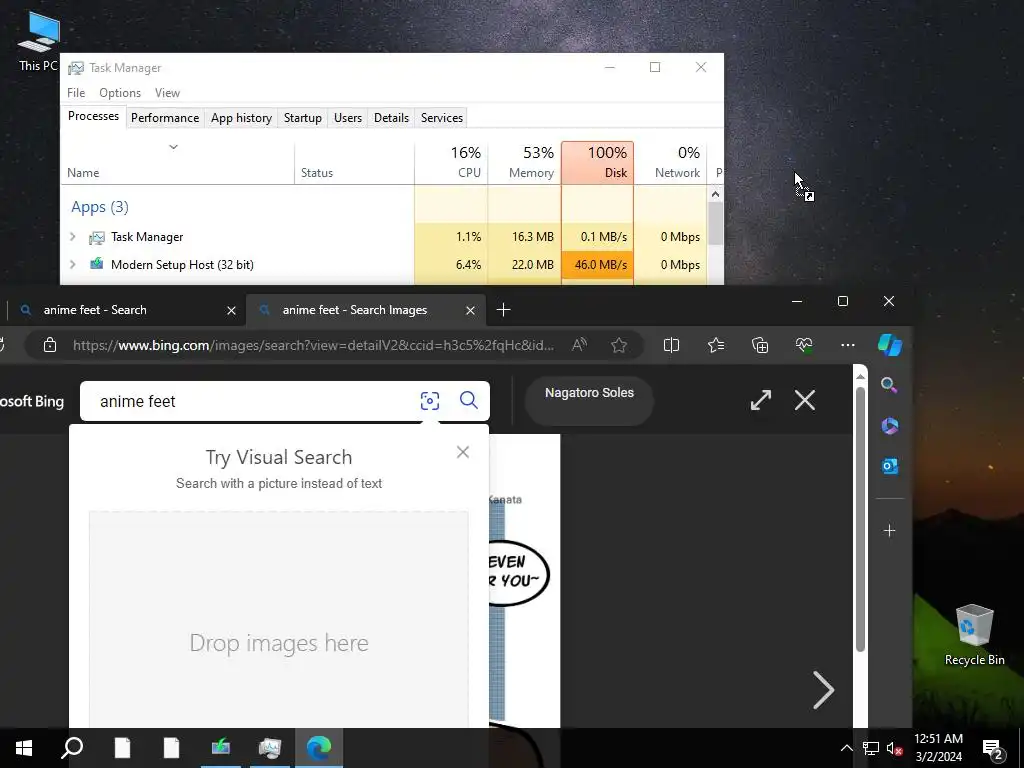
Task: Click Modern Setup taskbar icon
Action: click(221, 748)
